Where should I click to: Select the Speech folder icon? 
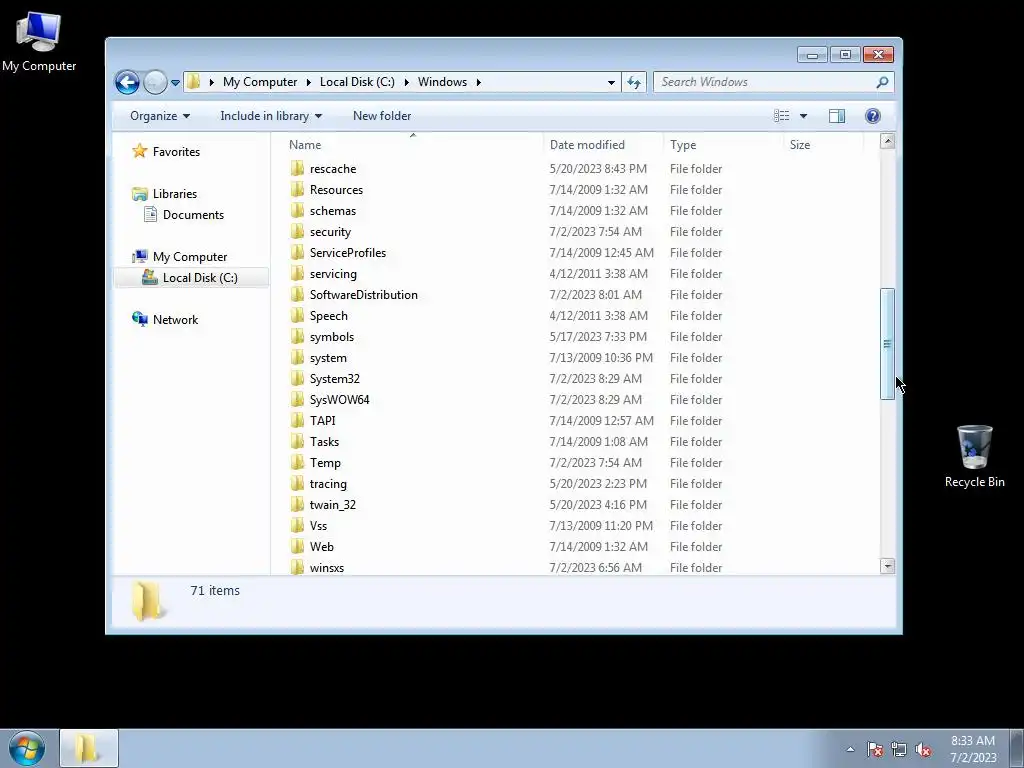coord(297,315)
